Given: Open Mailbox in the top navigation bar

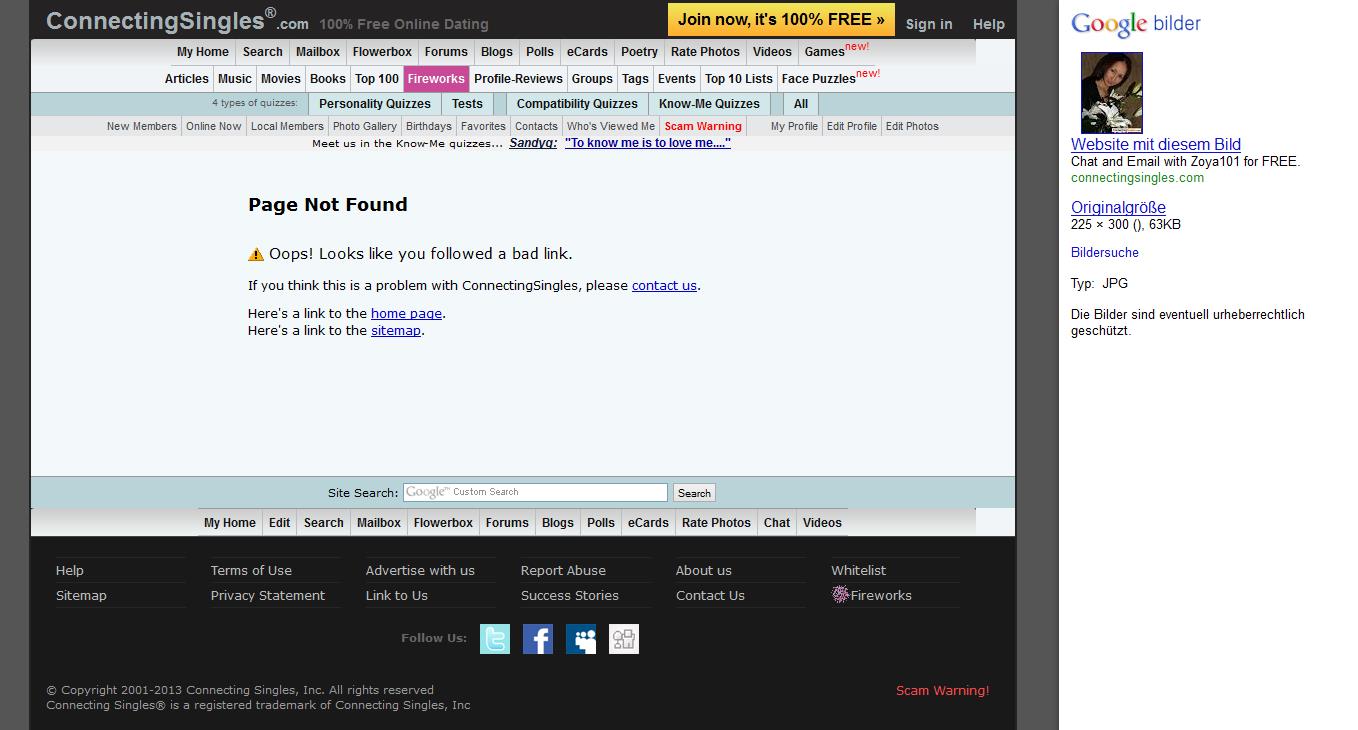Looking at the screenshot, I should pyautogui.click(x=318, y=52).
